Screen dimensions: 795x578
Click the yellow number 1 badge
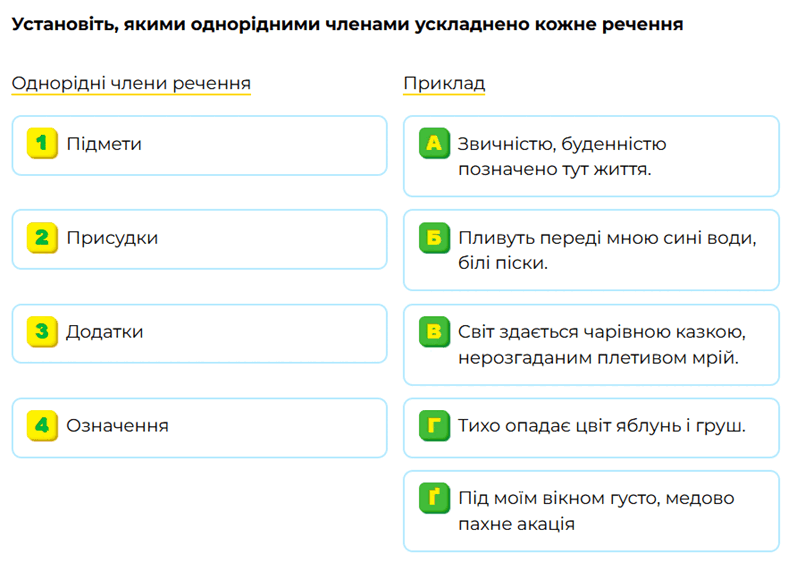click(42, 143)
